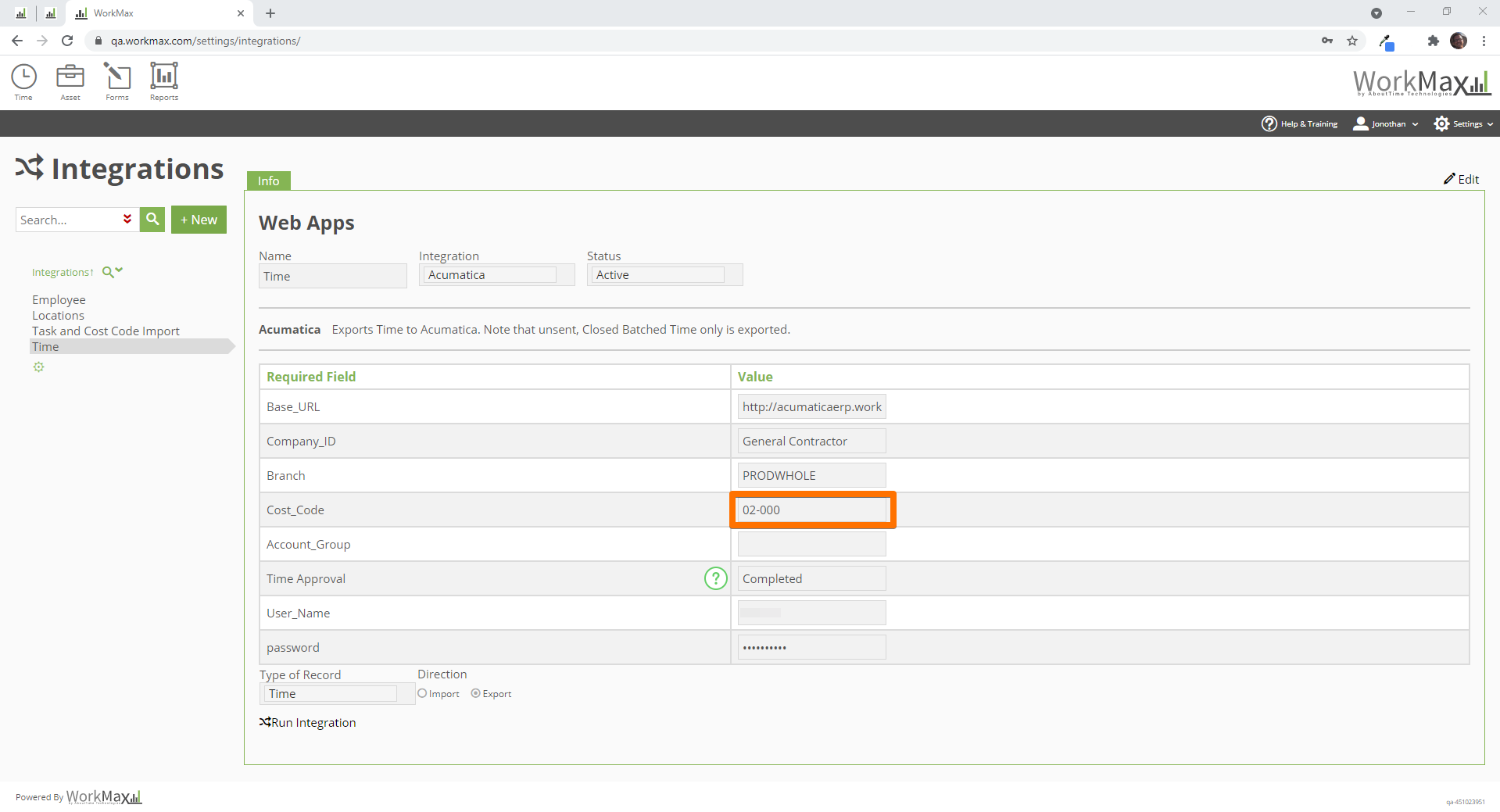
Task: Expand the search box red dropdown arrow
Action: (x=127, y=220)
